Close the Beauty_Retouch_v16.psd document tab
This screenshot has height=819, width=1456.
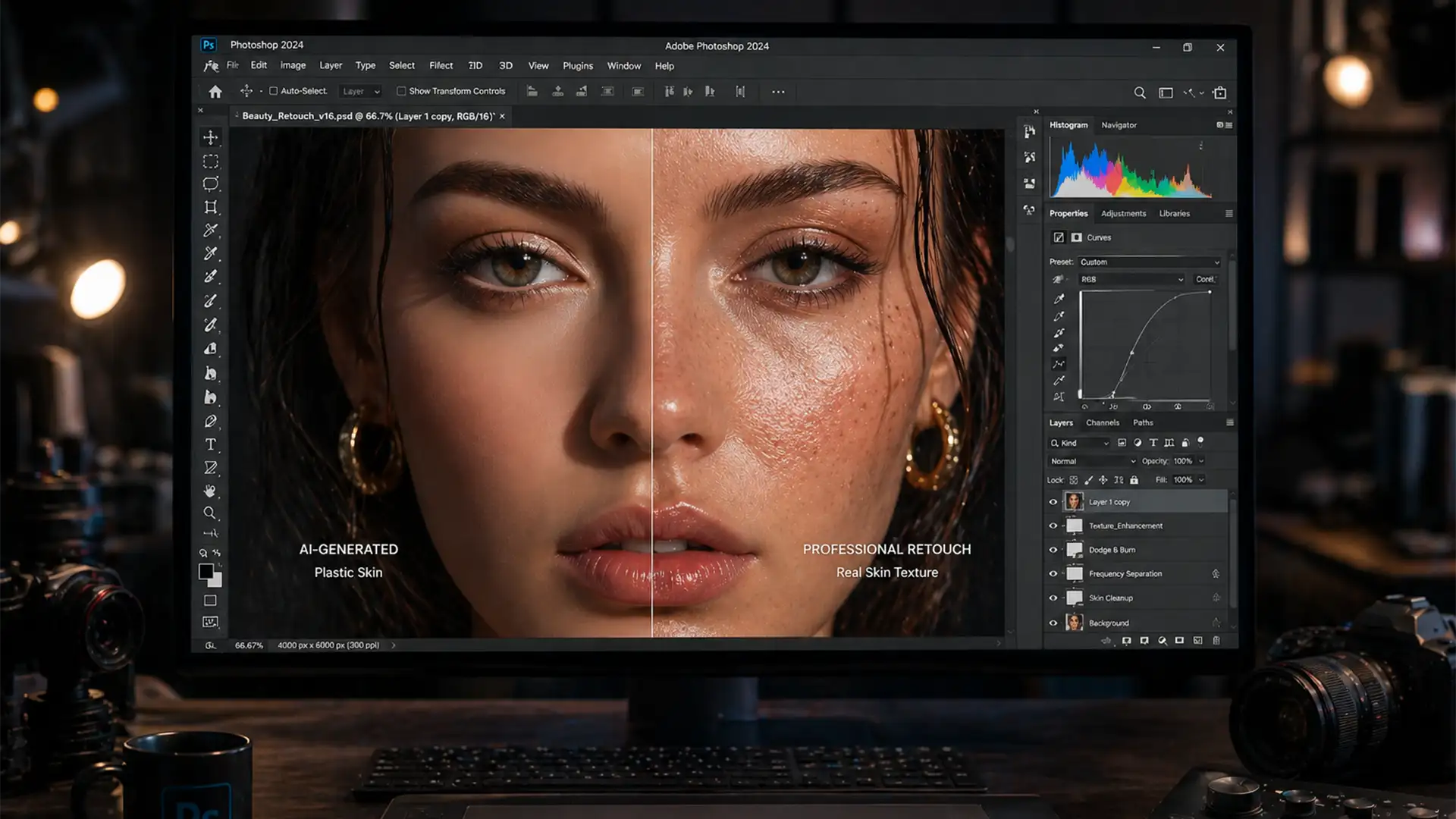[502, 116]
